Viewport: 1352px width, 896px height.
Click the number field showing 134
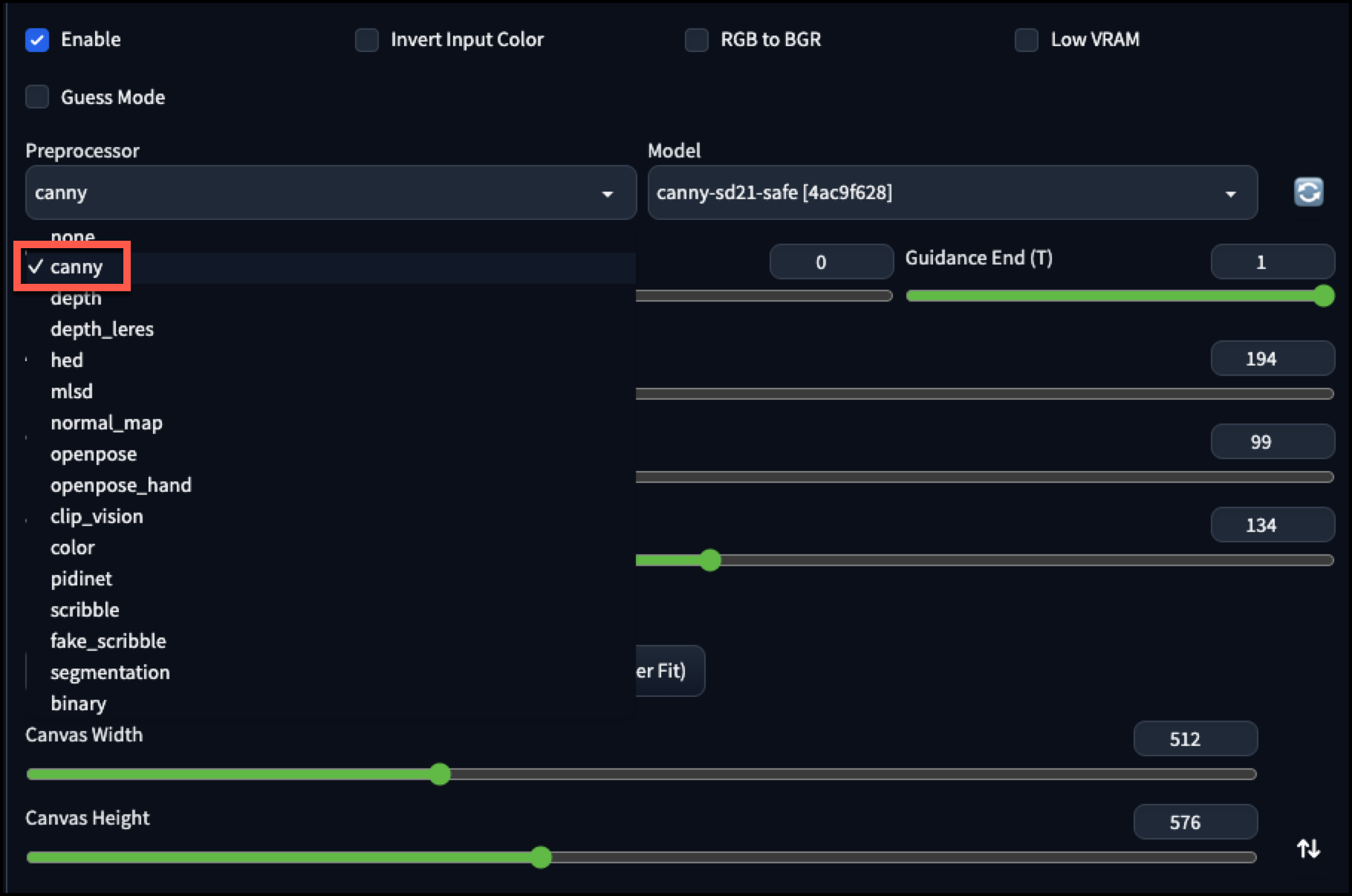[1273, 525]
